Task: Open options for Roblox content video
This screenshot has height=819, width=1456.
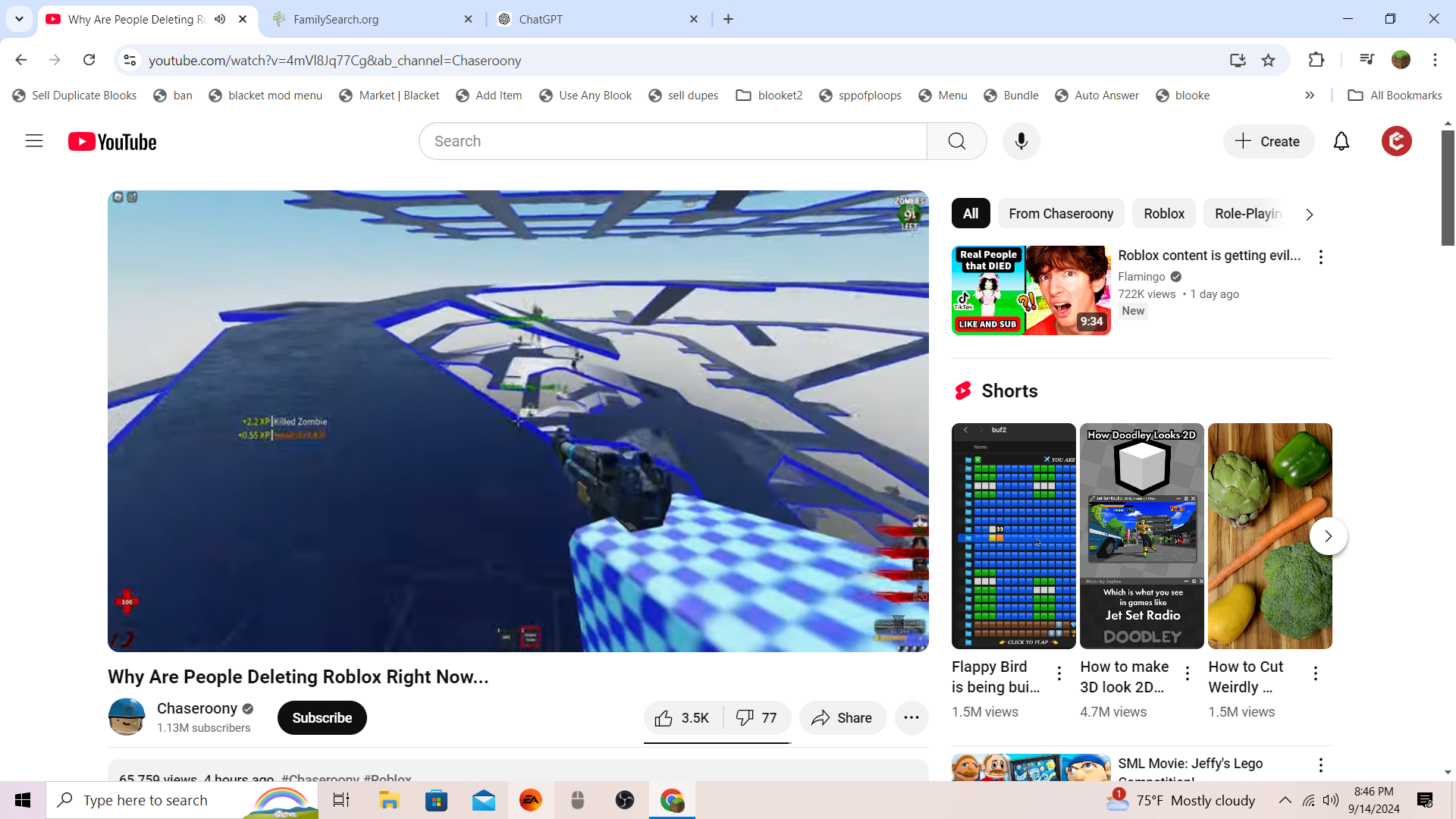Action: (x=1320, y=257)
